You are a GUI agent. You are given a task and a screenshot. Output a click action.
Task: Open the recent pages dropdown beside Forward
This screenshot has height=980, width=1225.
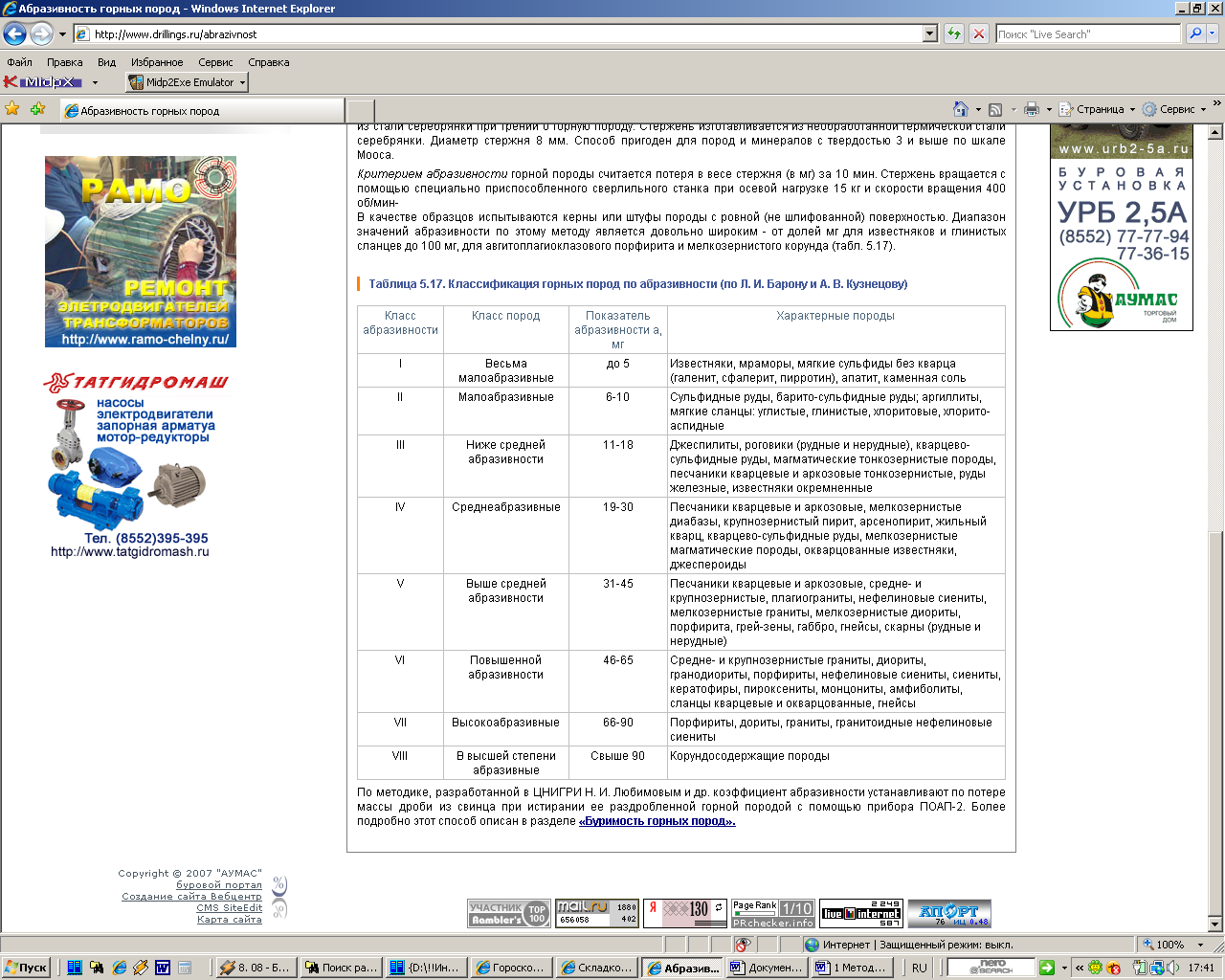click(63, 34)
